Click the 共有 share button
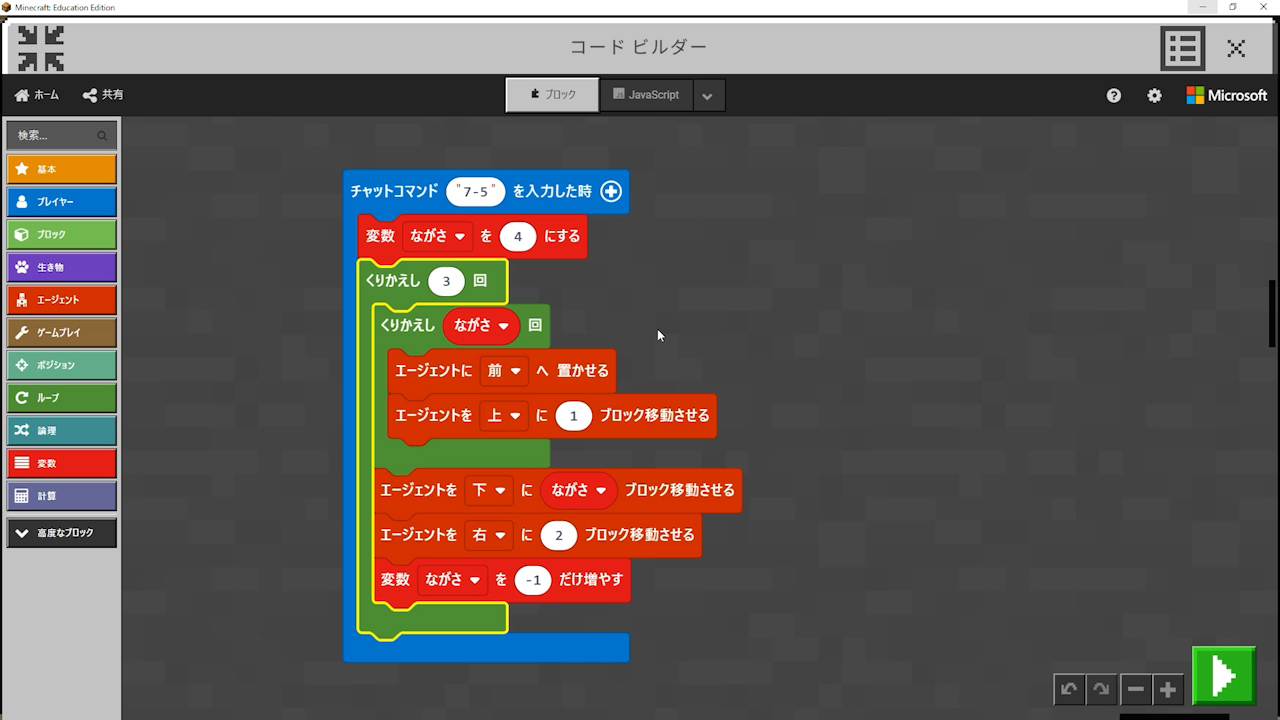This screenshot has width=1280, height=720. (x=103, y=95)
